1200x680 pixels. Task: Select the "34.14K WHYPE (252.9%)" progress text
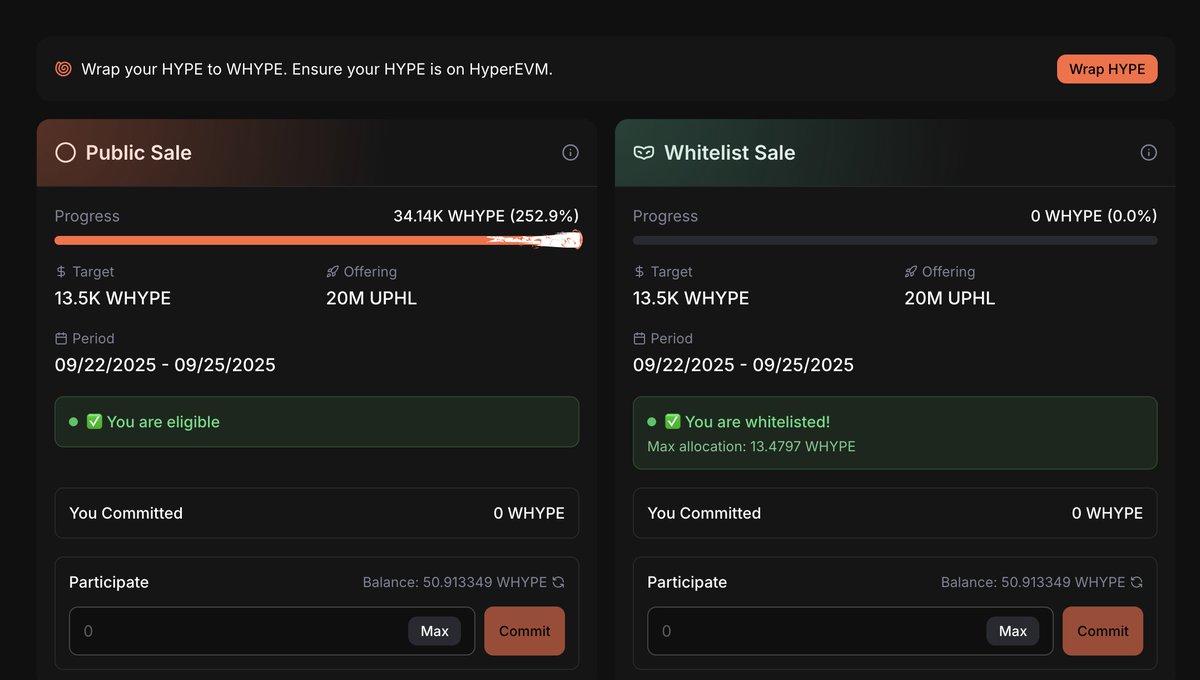coord(486,216)
